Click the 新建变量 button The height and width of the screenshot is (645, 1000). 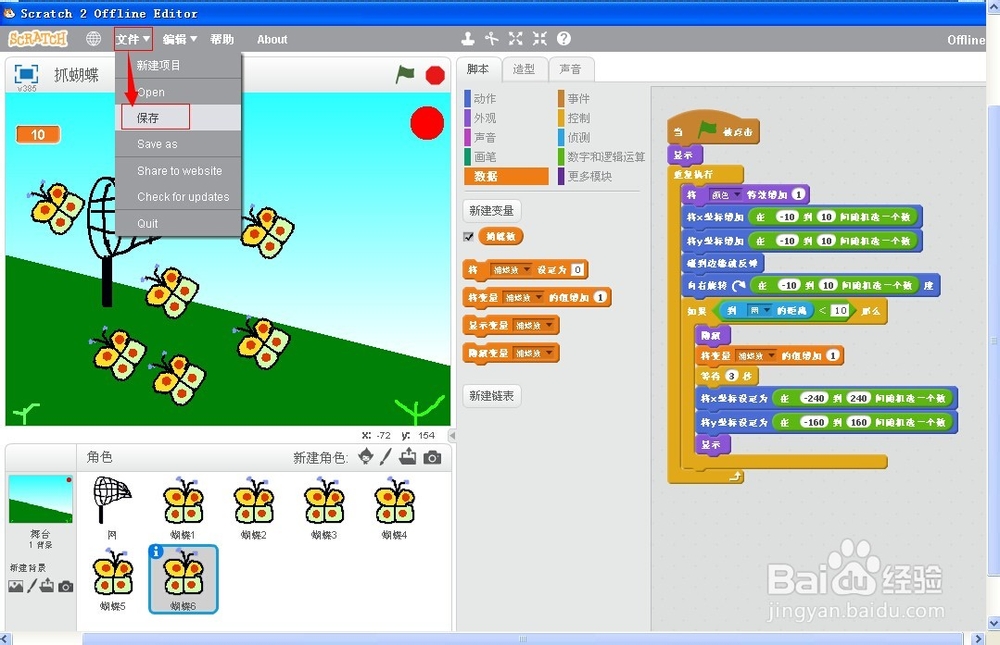[x=489, y=209]
